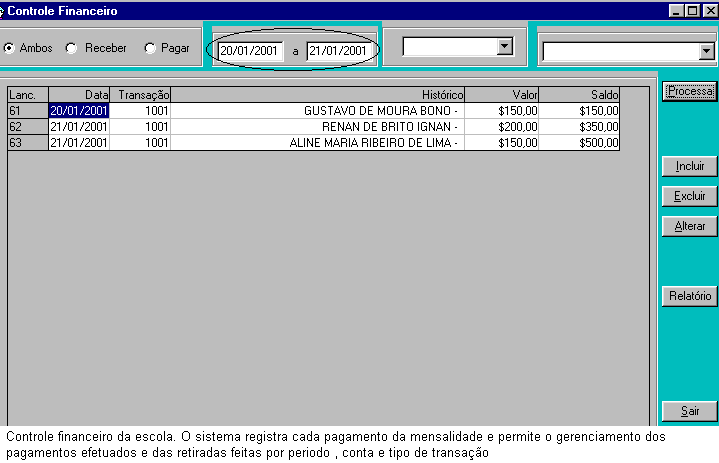This screenshot has height=463, width=719.
Task: Click the Sair exit button
Action: point(690,411)
